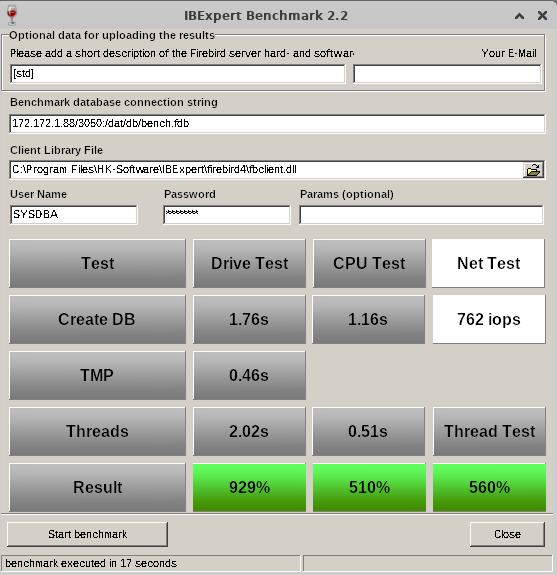
Task: Click the Client Library File path field
Action: (266, 170)
